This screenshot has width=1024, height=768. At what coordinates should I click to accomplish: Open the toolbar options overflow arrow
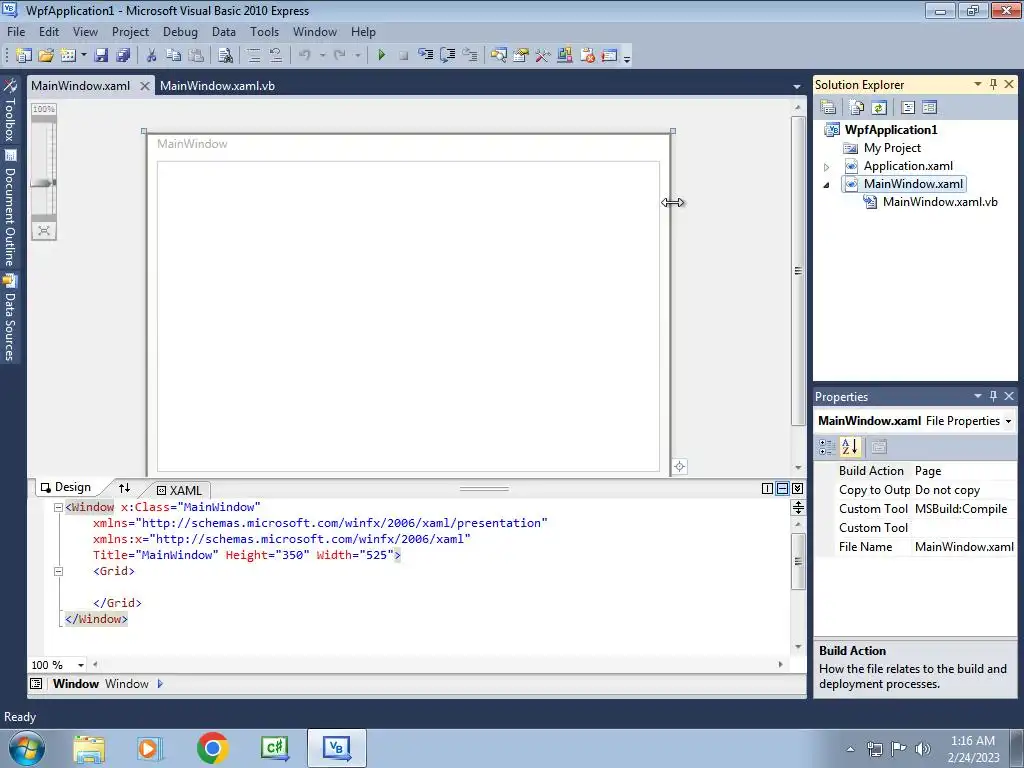point(627,57)
